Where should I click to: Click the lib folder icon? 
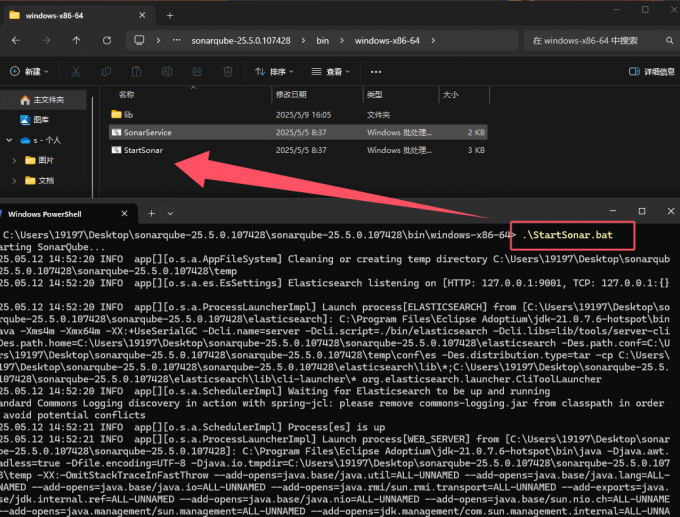point(116,115)
